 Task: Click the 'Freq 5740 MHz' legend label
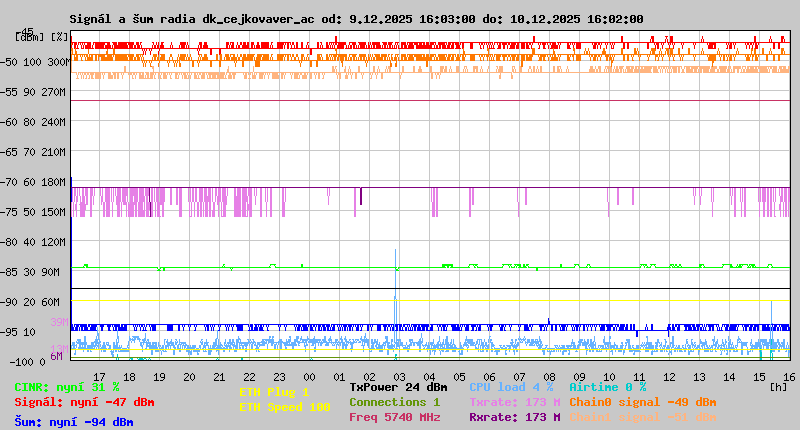click(395, 417)
